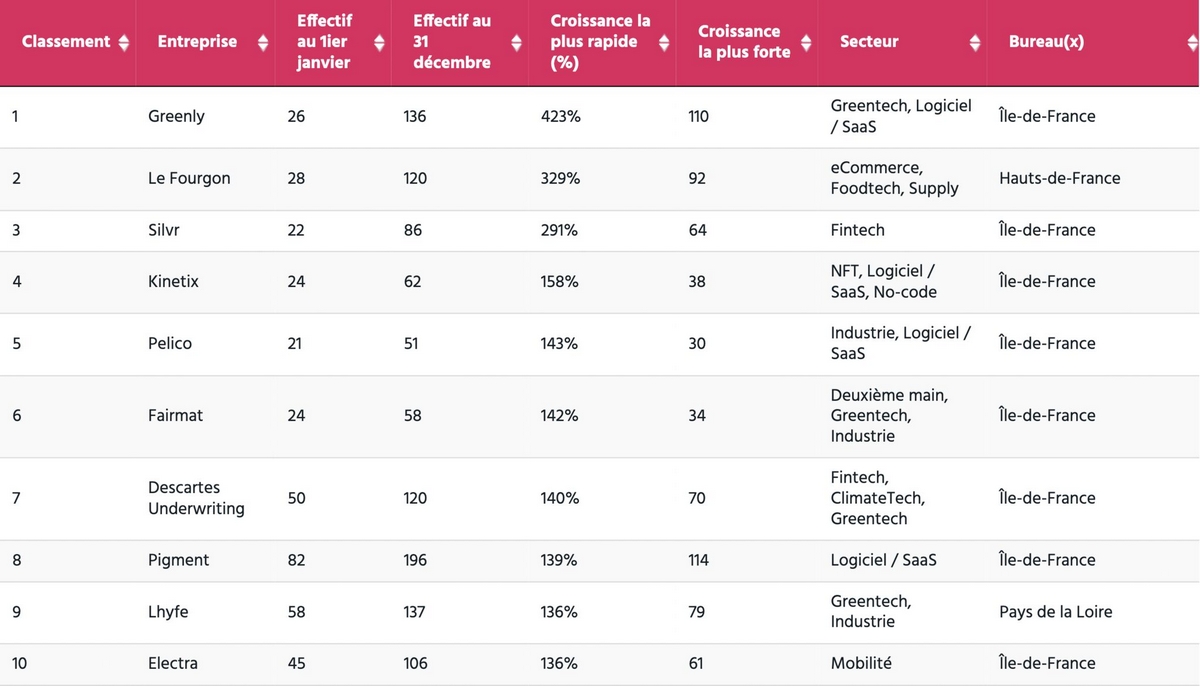The width and height of the screenshot is (1200, 686).
Task: Click the Entreprise column sort icon
Action: 263,42
